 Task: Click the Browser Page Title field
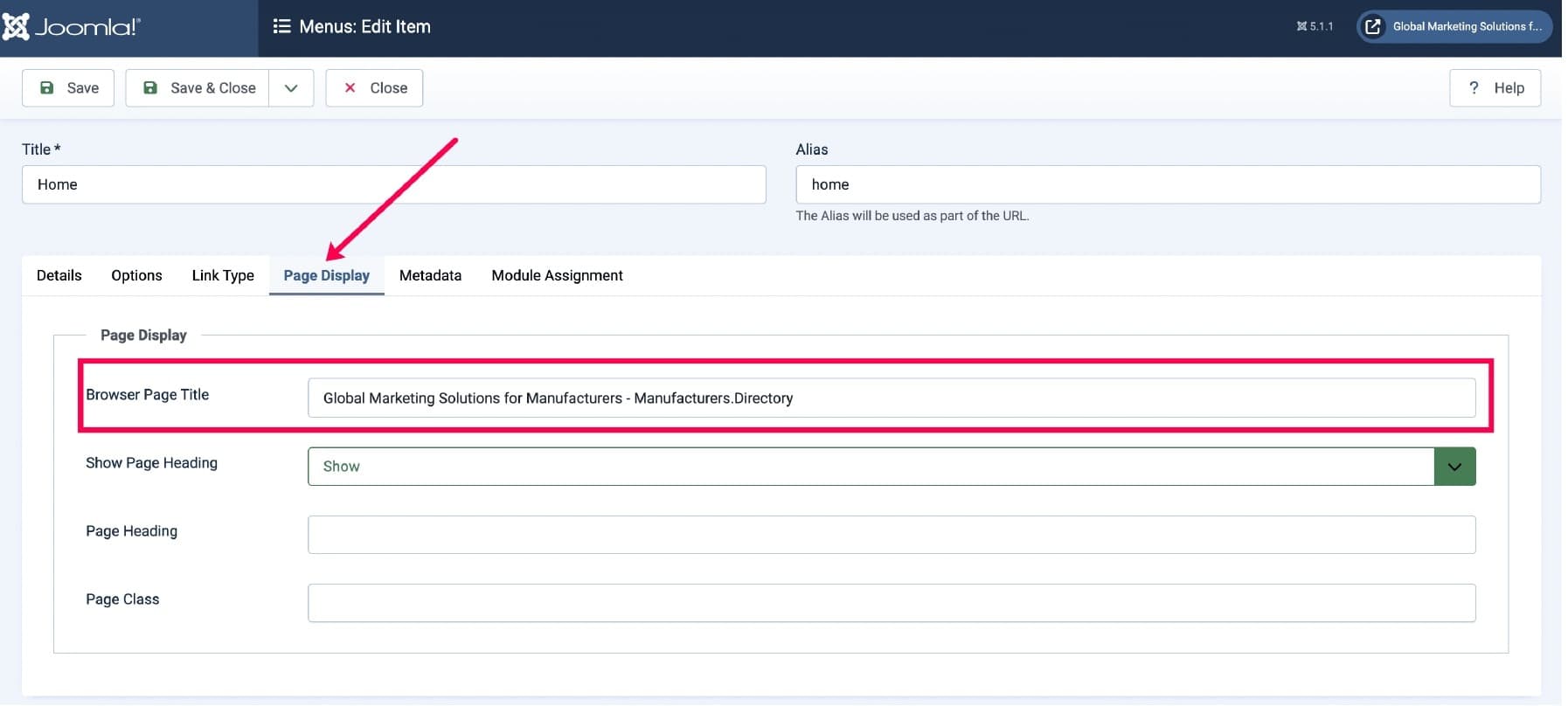coord(892,398)
